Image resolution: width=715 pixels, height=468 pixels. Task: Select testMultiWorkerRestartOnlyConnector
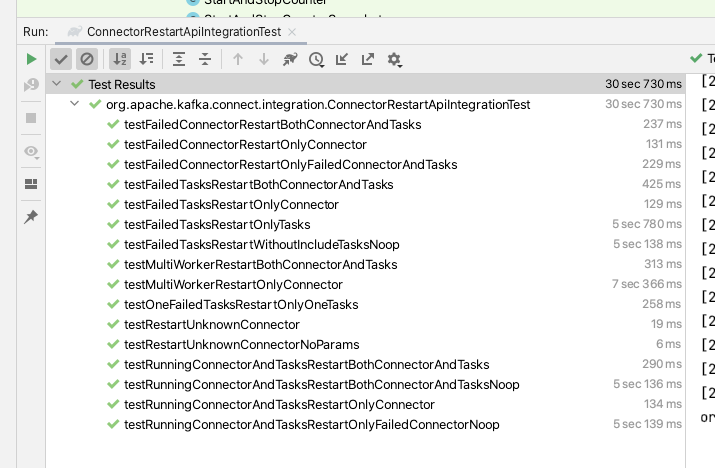click(x=365, y=285)
